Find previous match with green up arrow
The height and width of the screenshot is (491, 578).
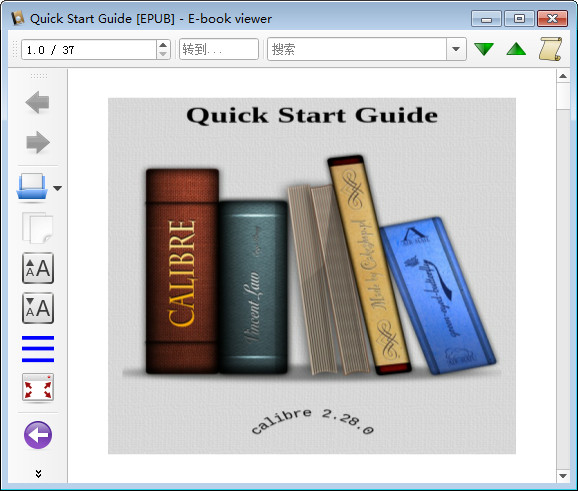(516, 49)
